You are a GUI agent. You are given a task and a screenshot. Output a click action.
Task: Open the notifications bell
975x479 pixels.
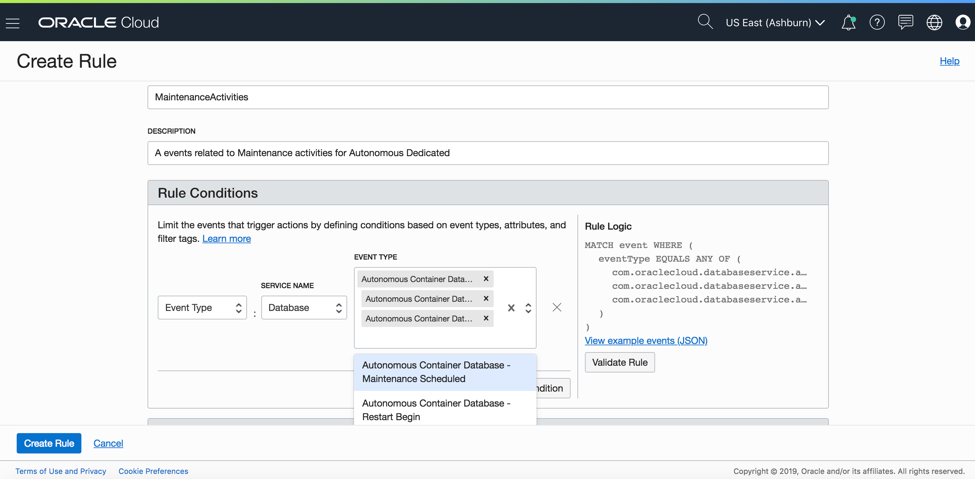(x=848, y=22)
